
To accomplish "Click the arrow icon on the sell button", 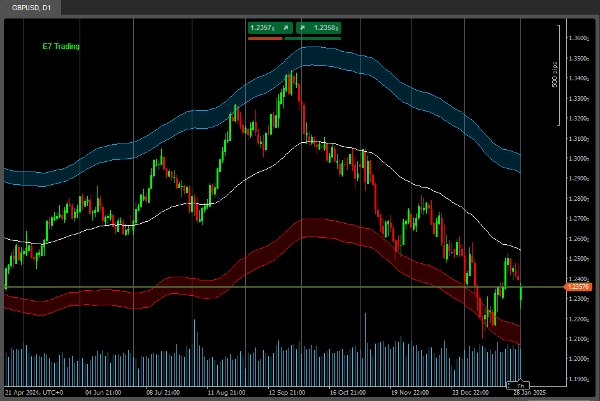I will pyautogui.click(x=286, y=28).
